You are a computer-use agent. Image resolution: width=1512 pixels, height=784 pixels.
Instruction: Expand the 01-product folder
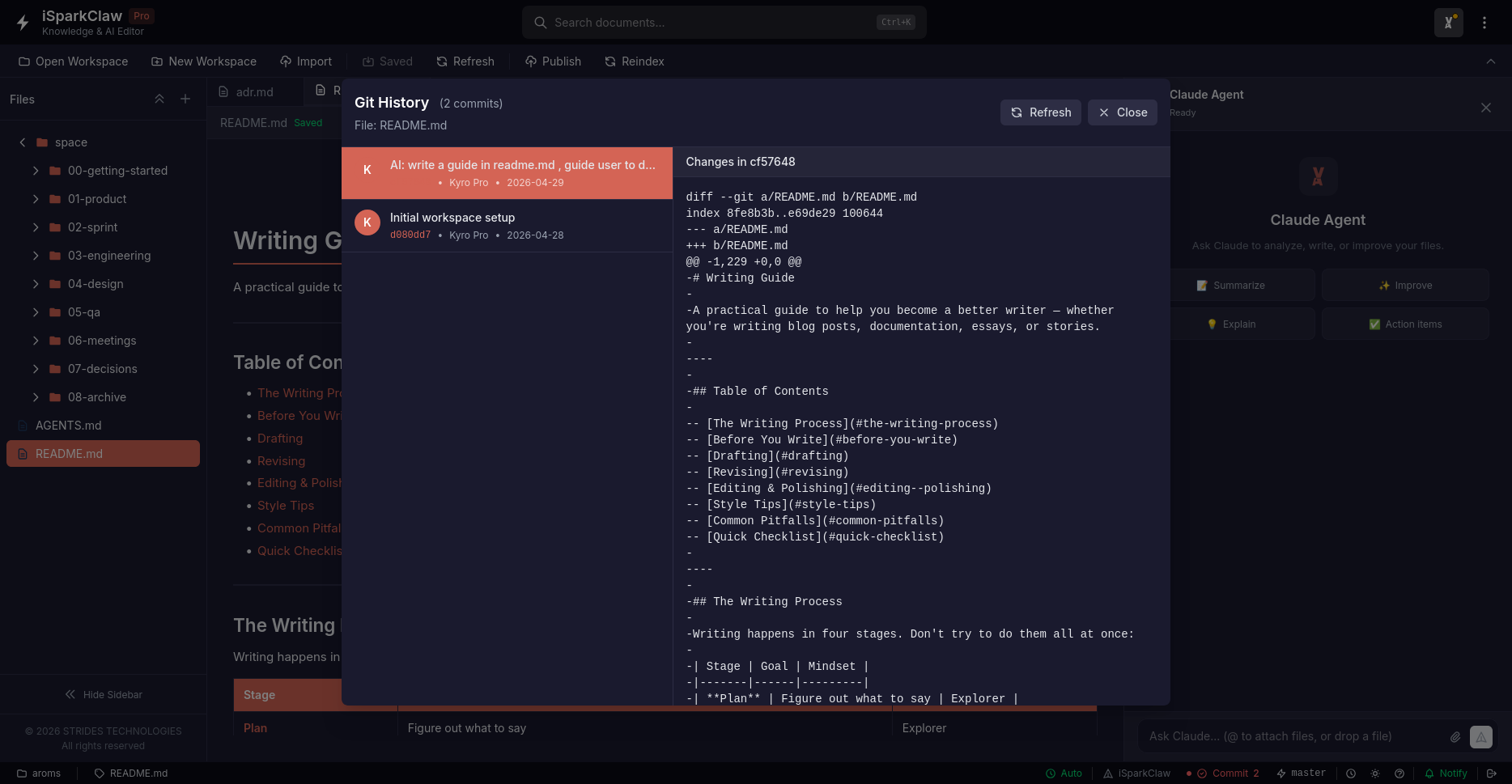click(x=36, y=199)
